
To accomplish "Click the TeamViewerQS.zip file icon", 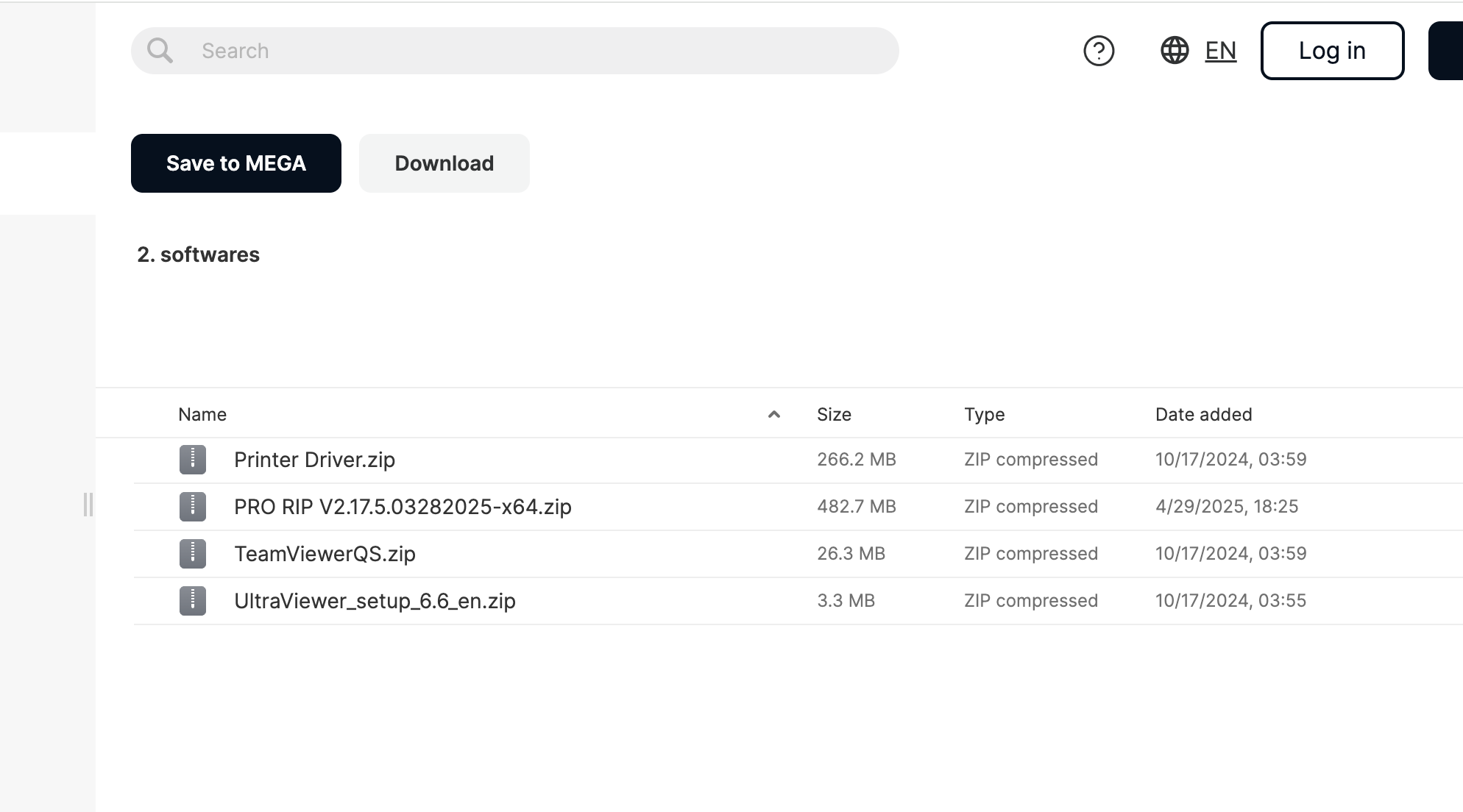I will (x=193, y=554).
